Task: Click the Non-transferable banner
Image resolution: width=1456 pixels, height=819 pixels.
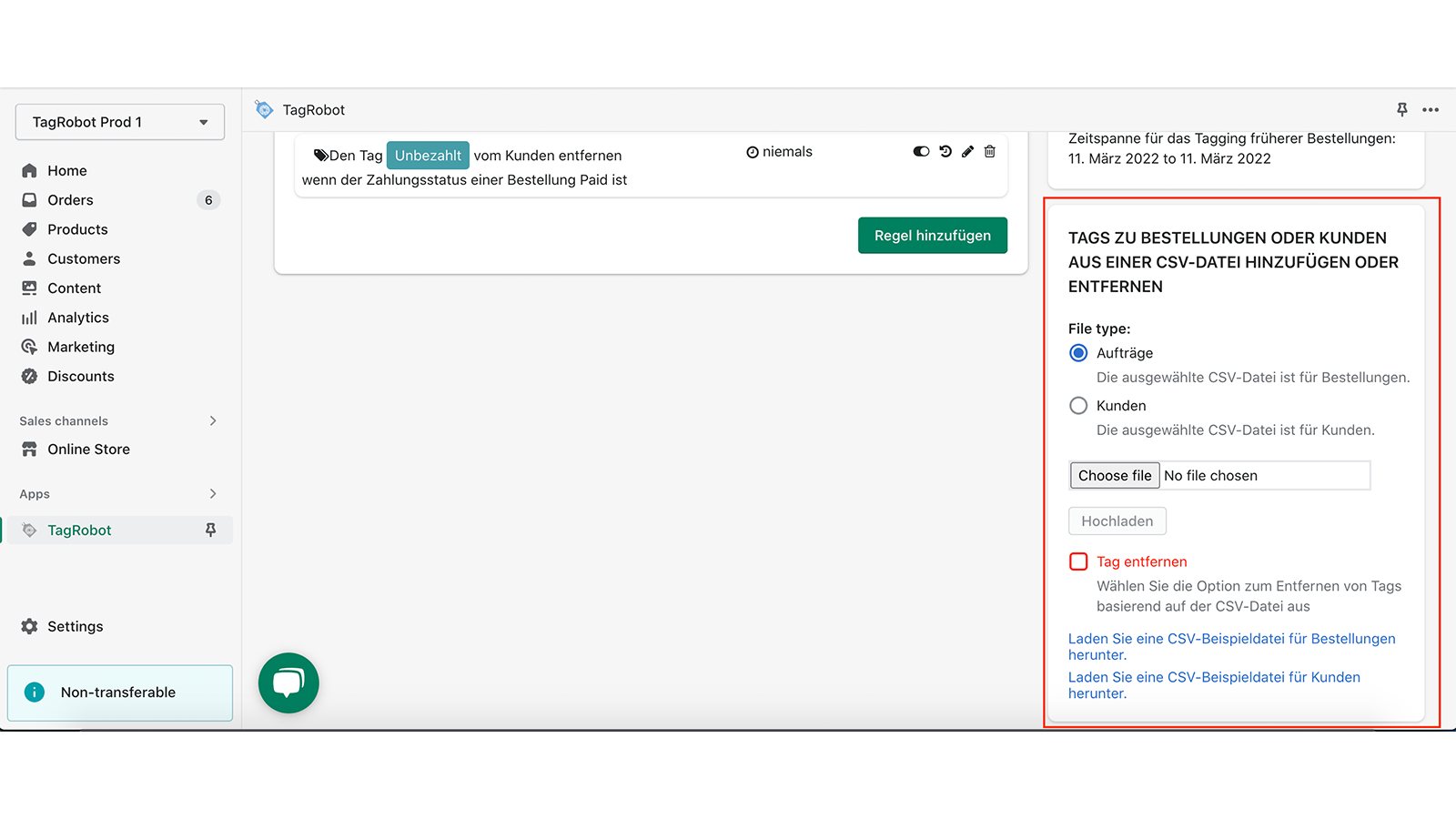Action: [x=120, y=693]
